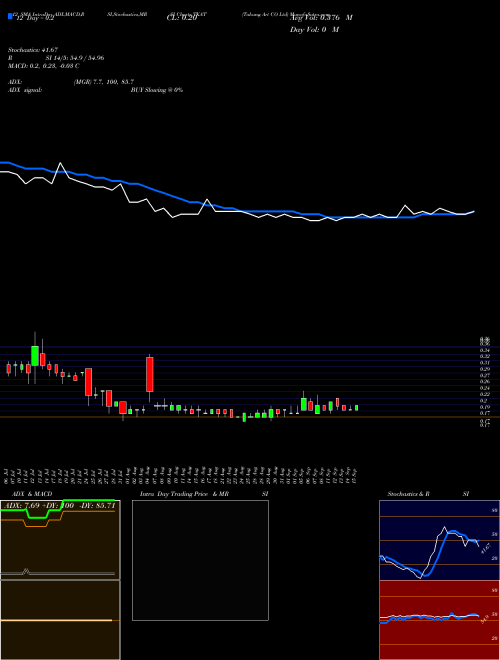Click the 'Stochastics & R' panel title

[408, 494]
